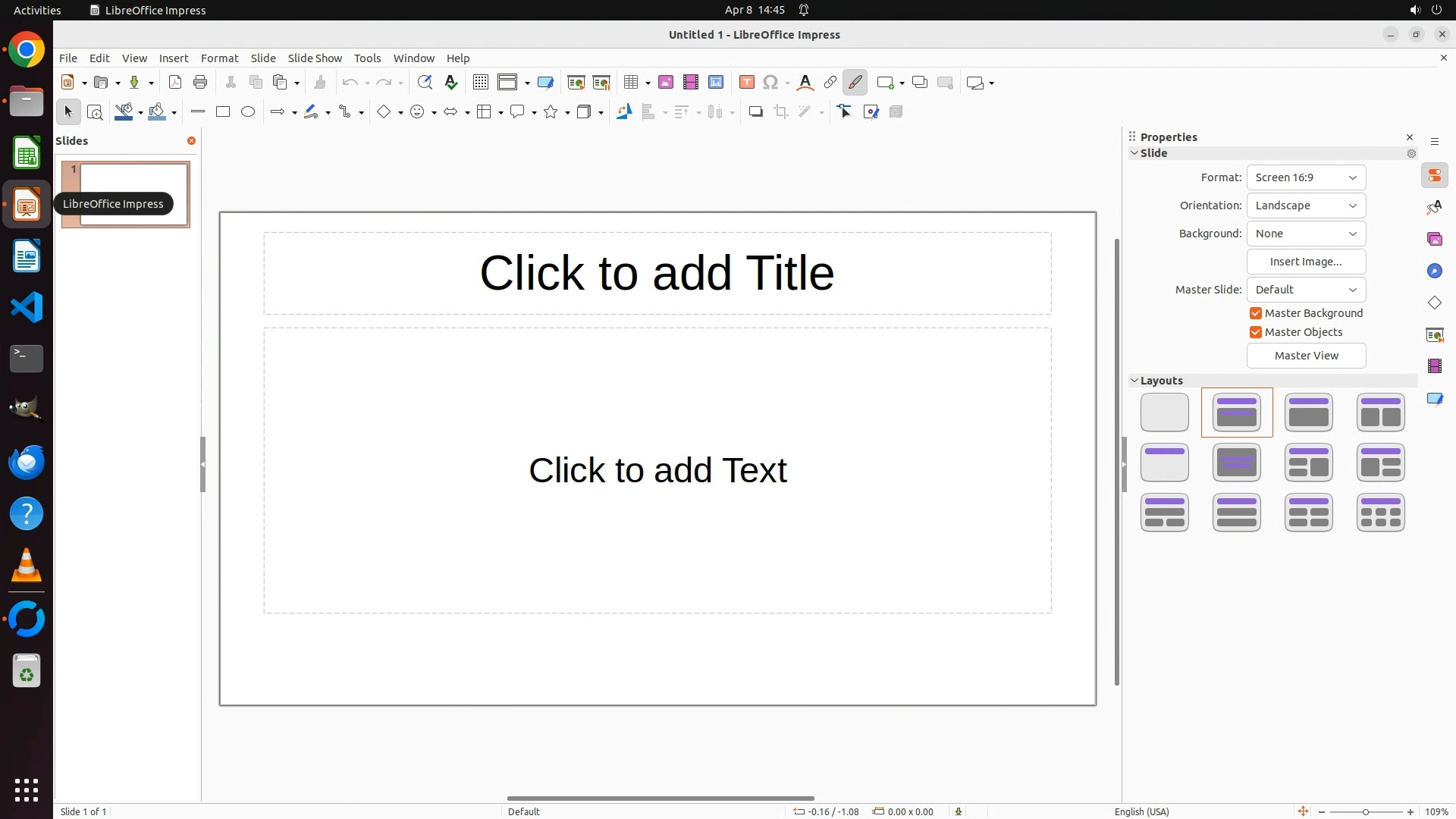This screenshot has width=1456, height=819.
Task: Click the Insert Image... button
Action: (1306, 262)
